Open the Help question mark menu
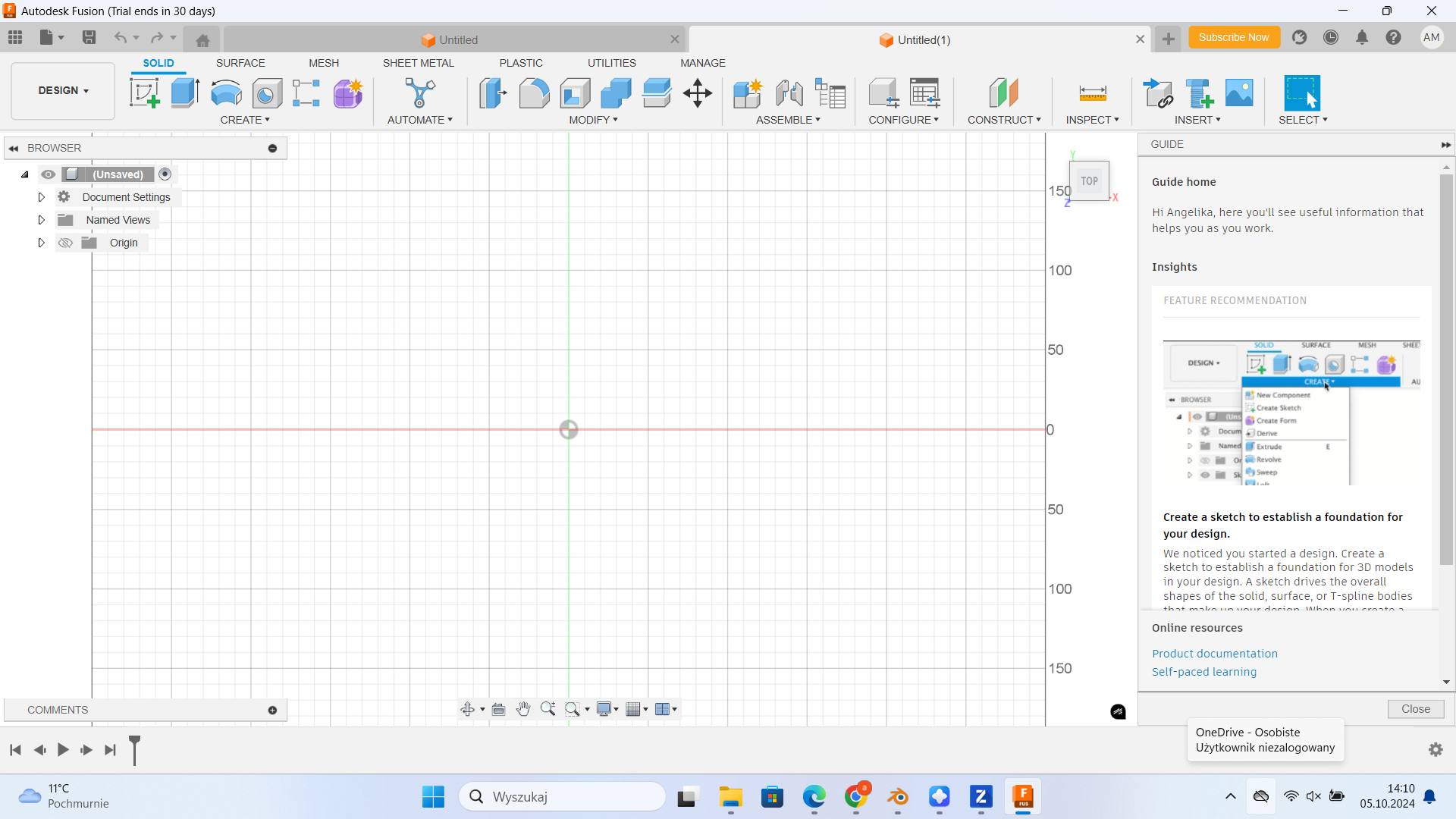 1394,37
